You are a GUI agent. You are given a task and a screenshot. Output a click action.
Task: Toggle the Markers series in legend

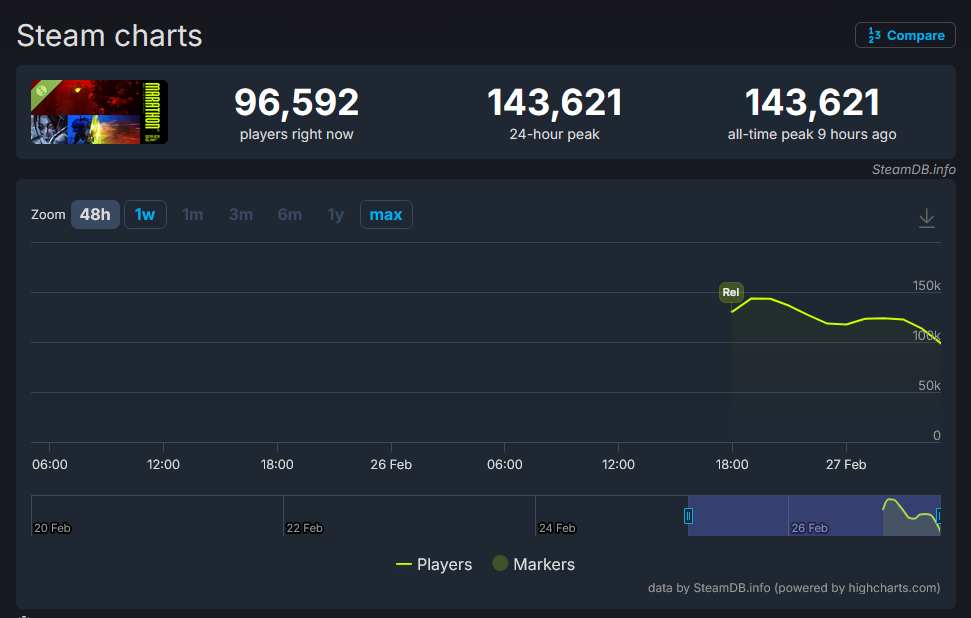534,564
